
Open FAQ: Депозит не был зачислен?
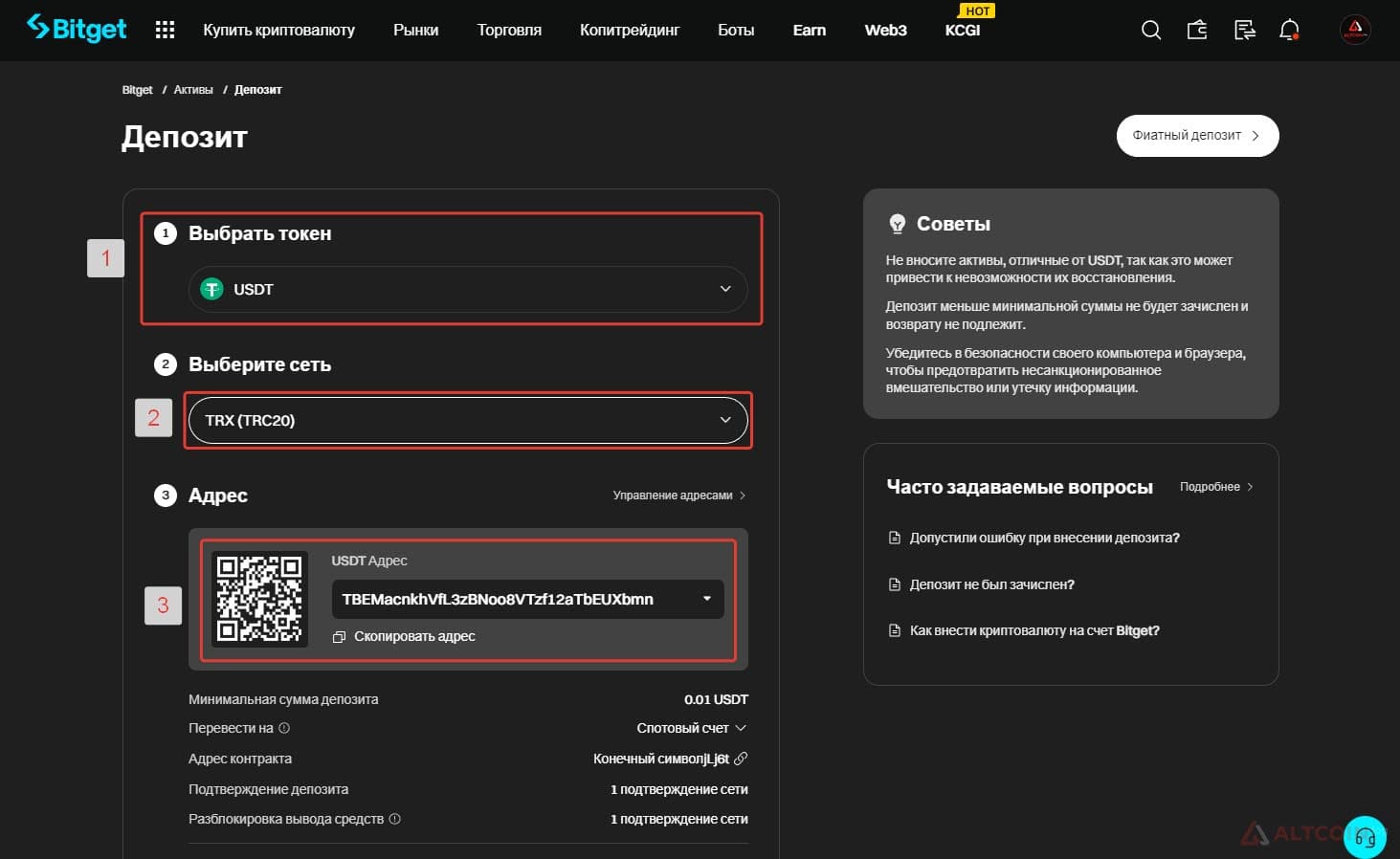coord(991,584)
